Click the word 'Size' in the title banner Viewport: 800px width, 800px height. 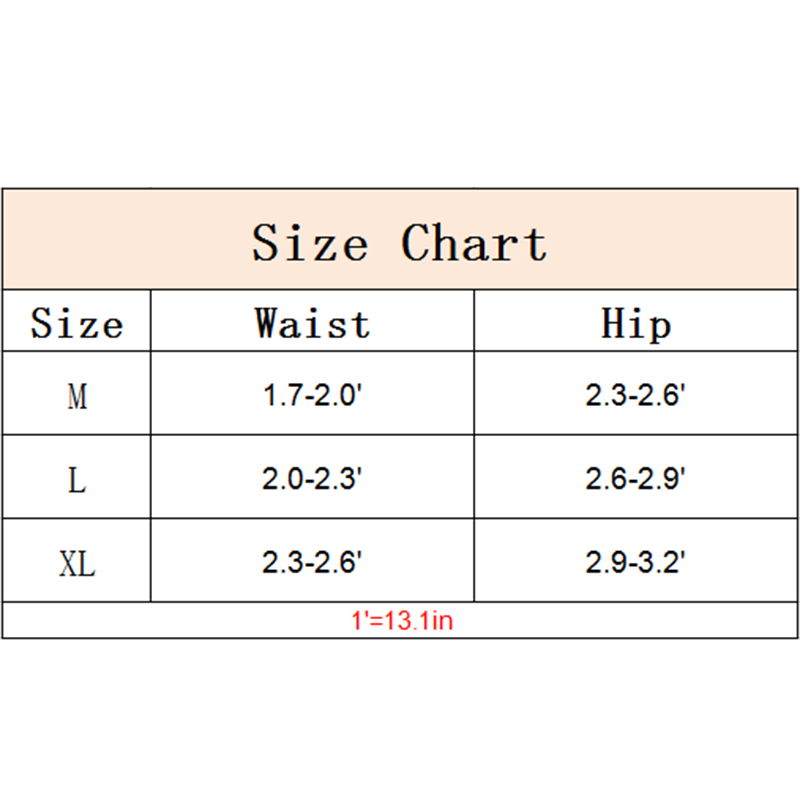click(309, 243)
